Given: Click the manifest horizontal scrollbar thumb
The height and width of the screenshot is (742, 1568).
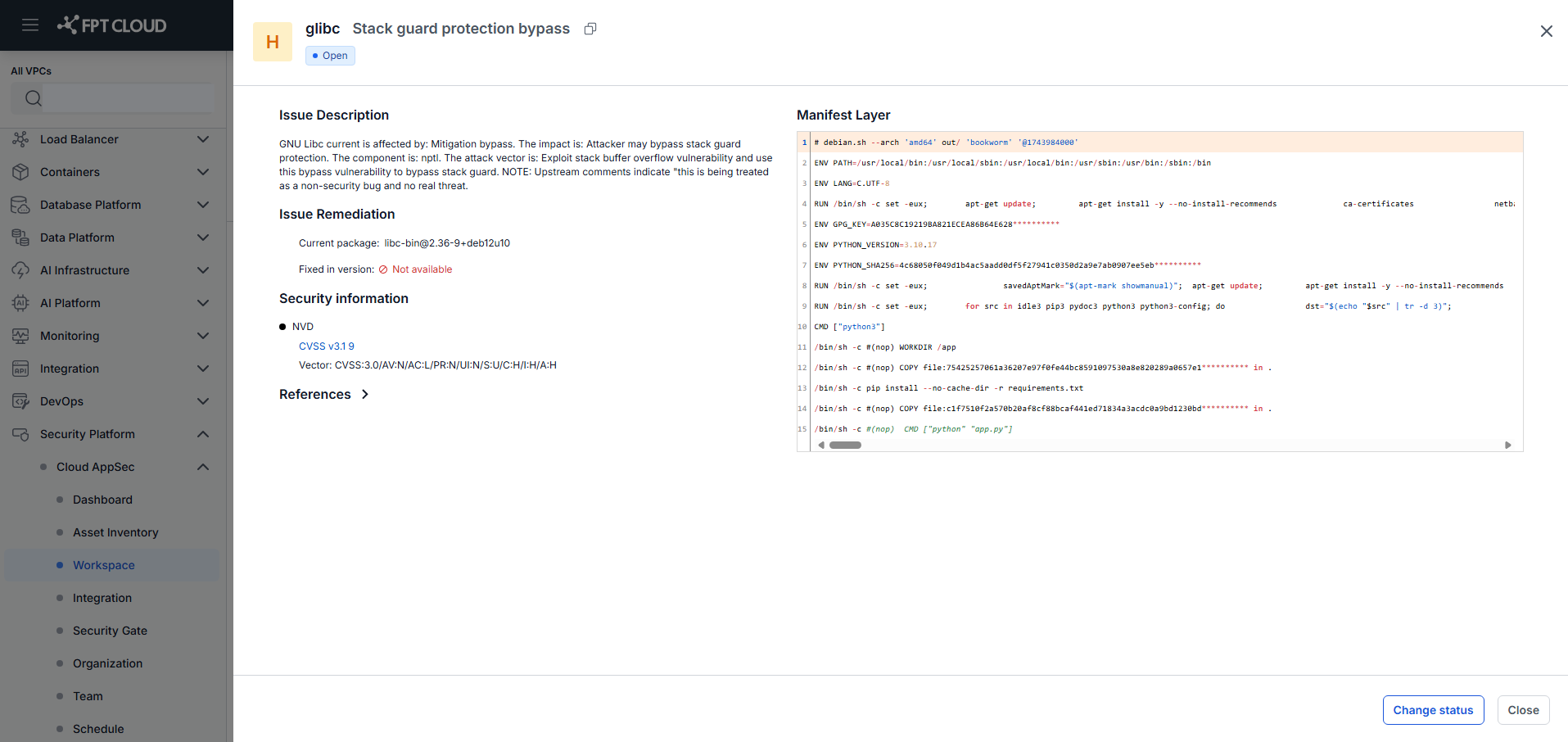Looking at the screenshot, I should [845, 446].
